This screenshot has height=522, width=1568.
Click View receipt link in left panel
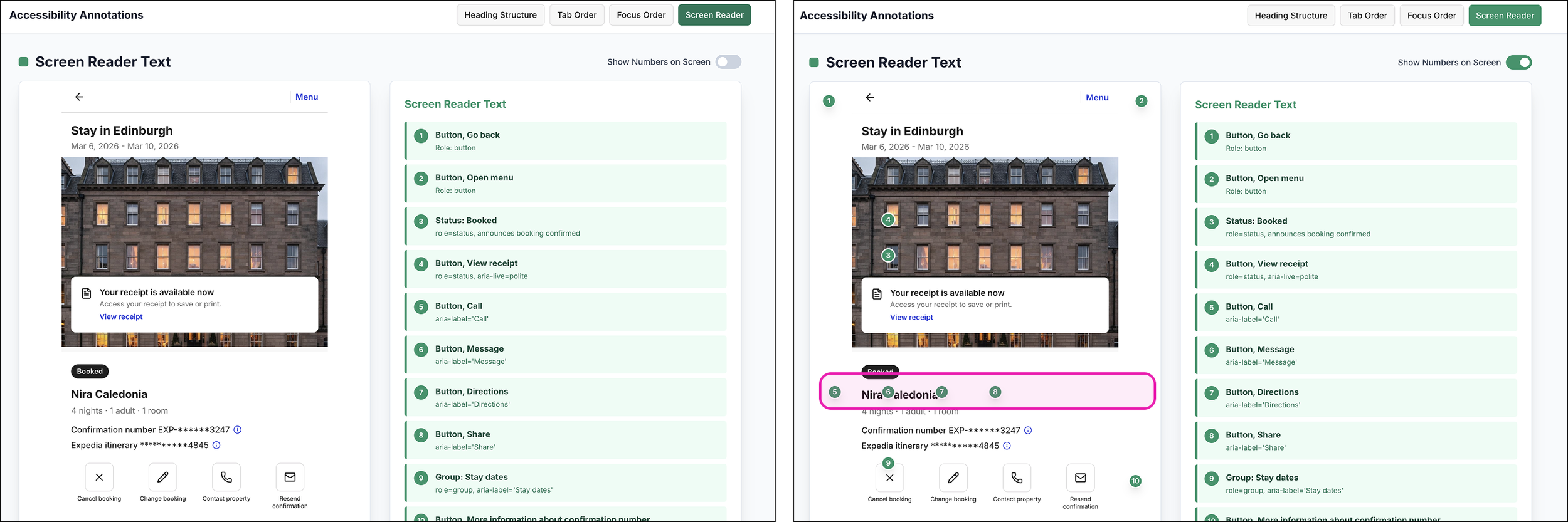[121, 316]
